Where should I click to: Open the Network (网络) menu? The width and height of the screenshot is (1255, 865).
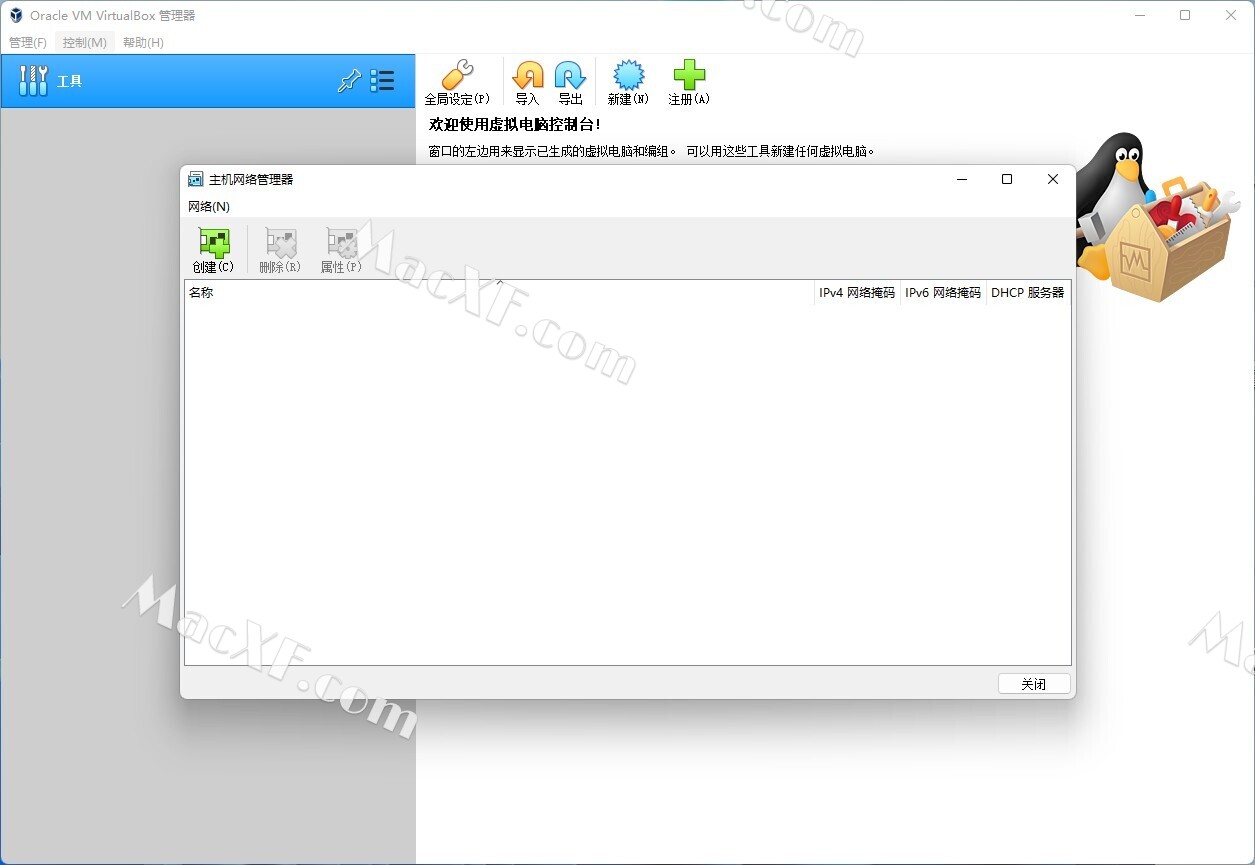(x=209, y=206)
